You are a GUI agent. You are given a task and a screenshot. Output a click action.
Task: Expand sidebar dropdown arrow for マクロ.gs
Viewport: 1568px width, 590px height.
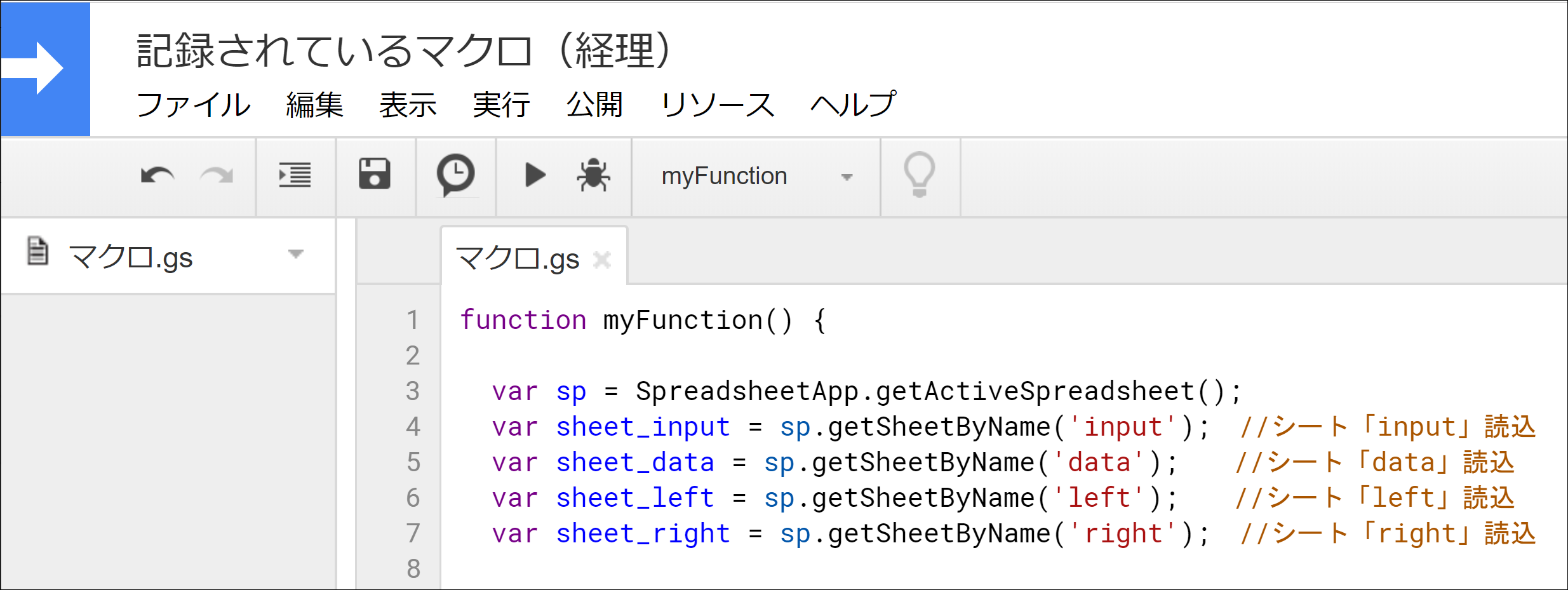click(x=295, y=254)
